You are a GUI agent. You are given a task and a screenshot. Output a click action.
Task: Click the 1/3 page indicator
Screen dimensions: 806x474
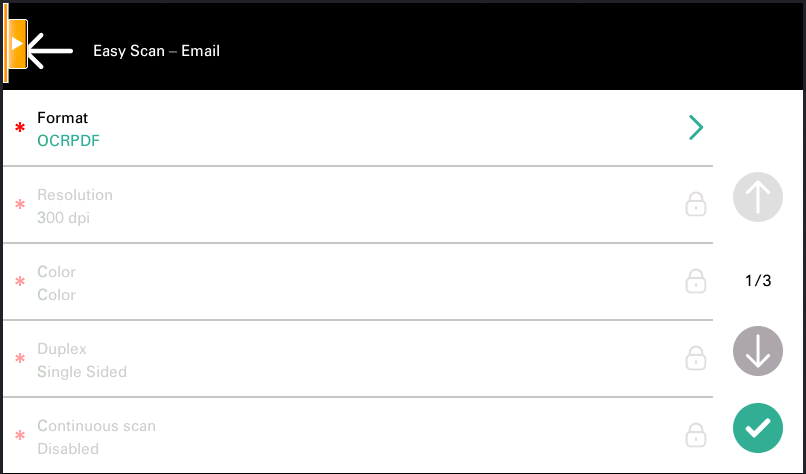758,281
